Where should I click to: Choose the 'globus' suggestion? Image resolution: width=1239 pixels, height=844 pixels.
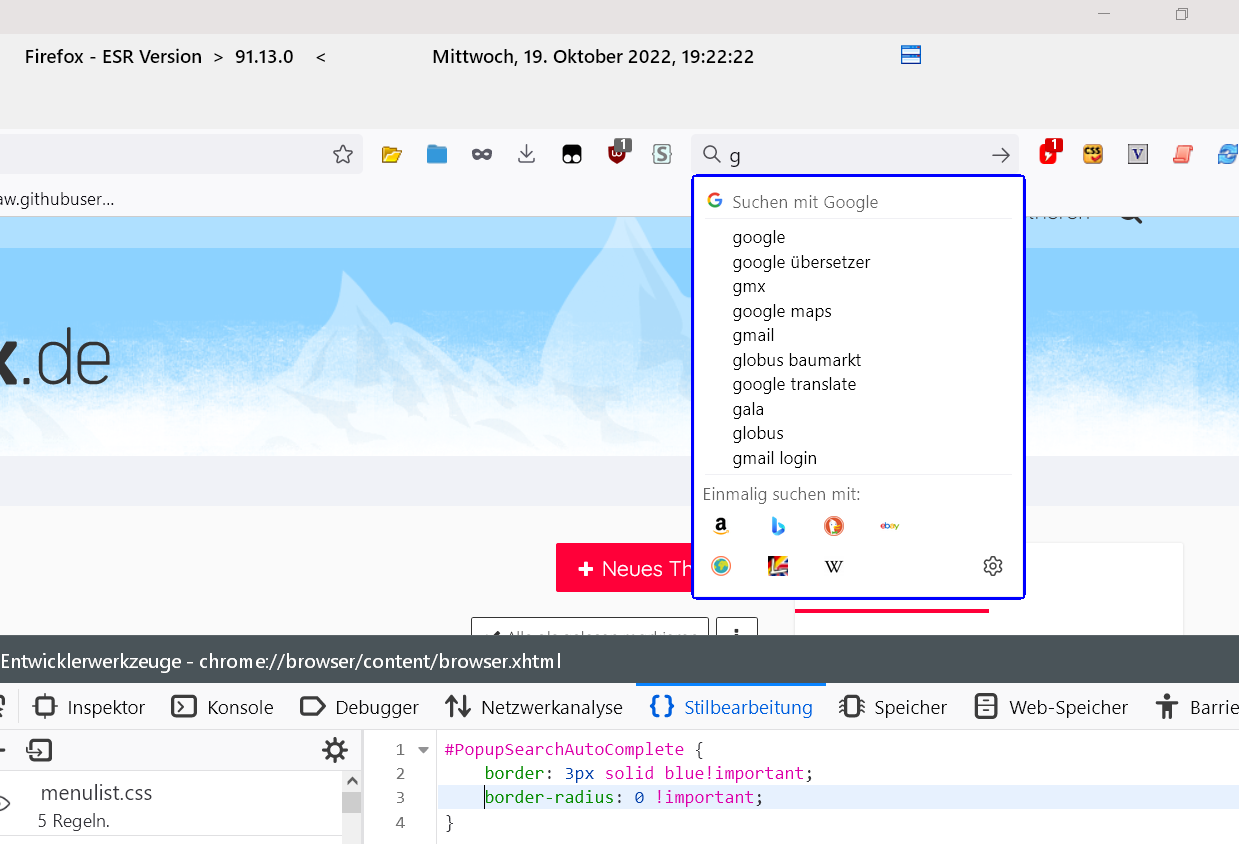(x=858, y=433)
